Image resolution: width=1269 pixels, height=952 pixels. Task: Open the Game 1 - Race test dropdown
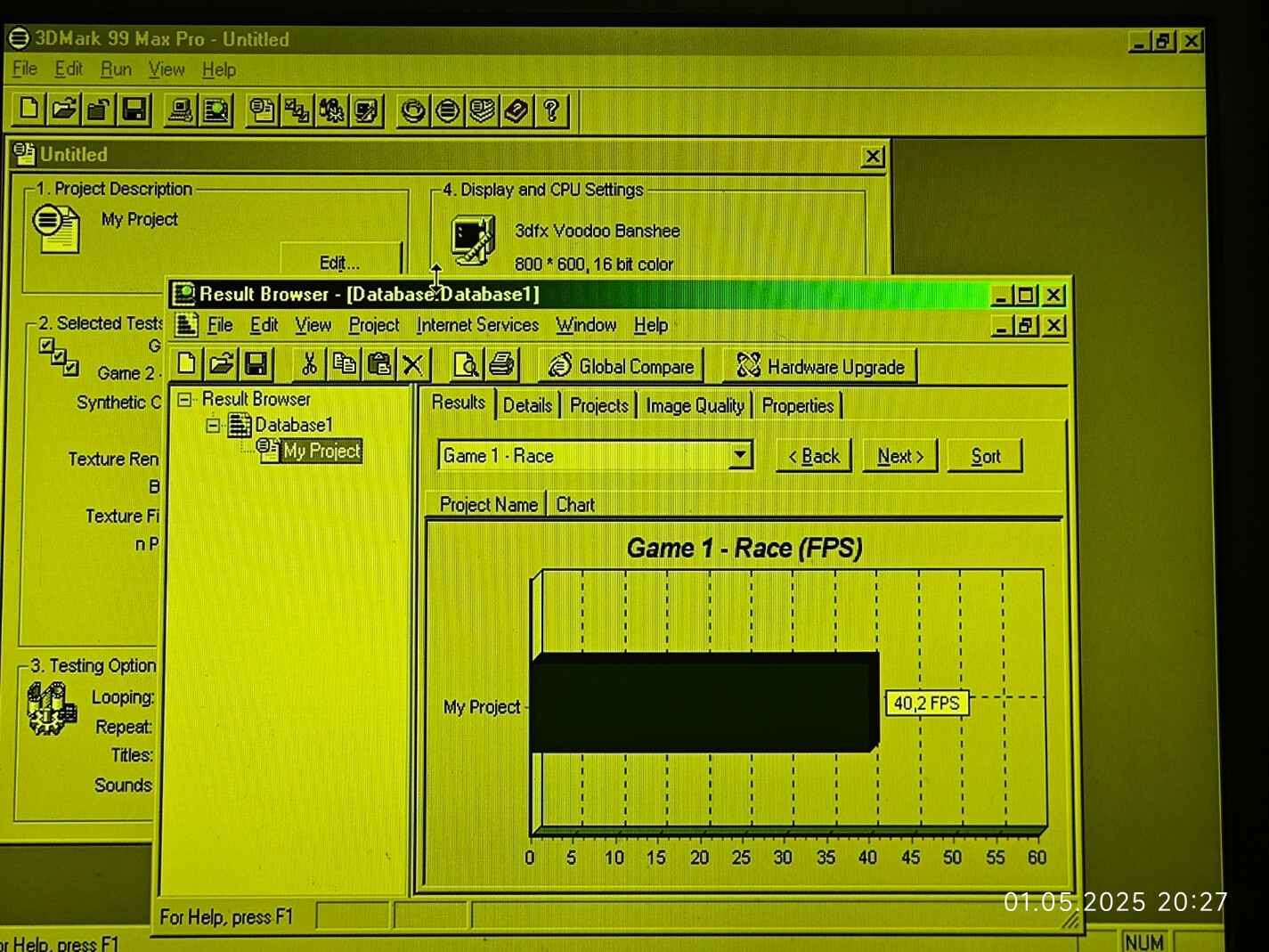coord(739,455)
